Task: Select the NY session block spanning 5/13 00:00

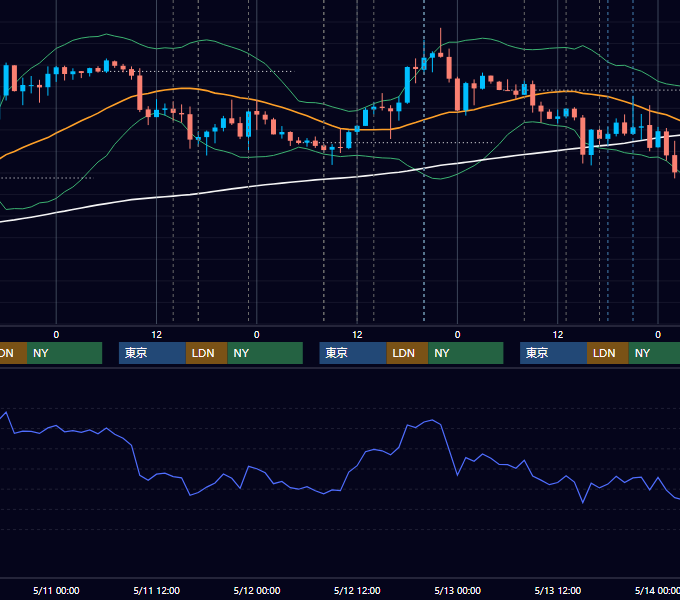Action: 466,353
